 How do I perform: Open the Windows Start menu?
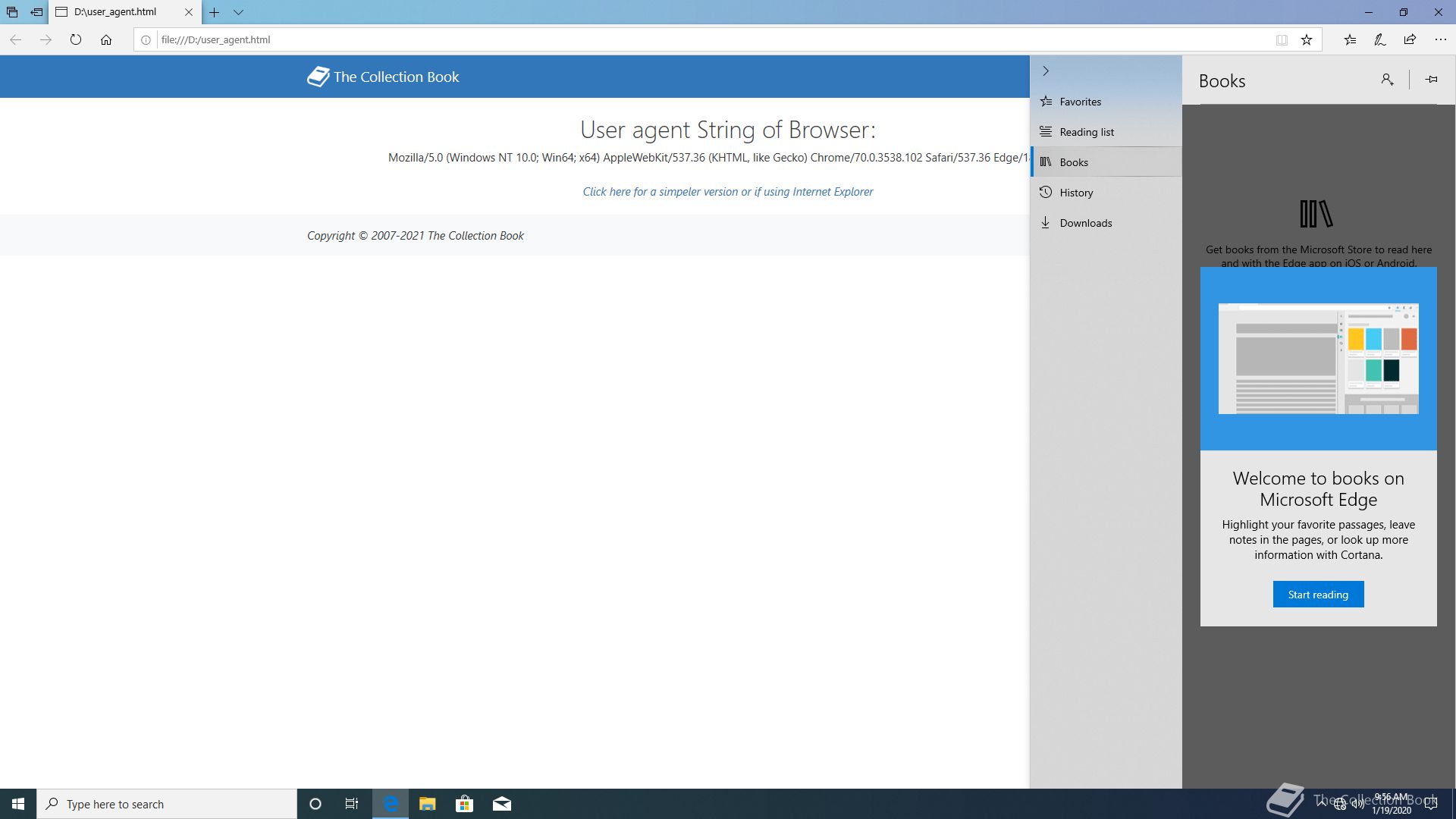(x=18, y=804)
